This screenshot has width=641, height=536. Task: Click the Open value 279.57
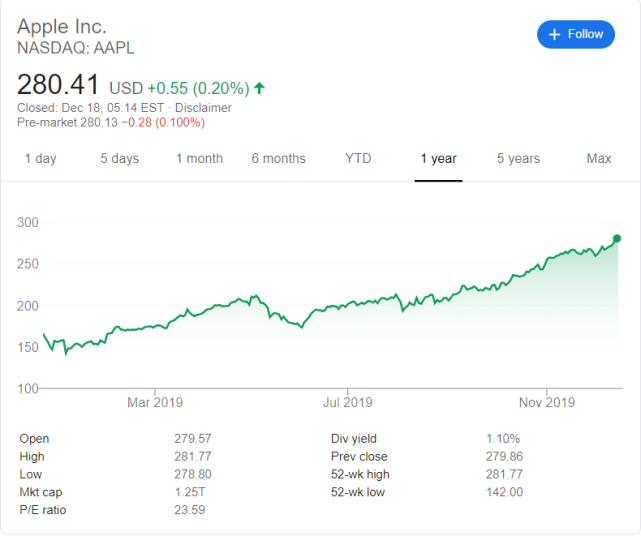(x=193, y=439)
